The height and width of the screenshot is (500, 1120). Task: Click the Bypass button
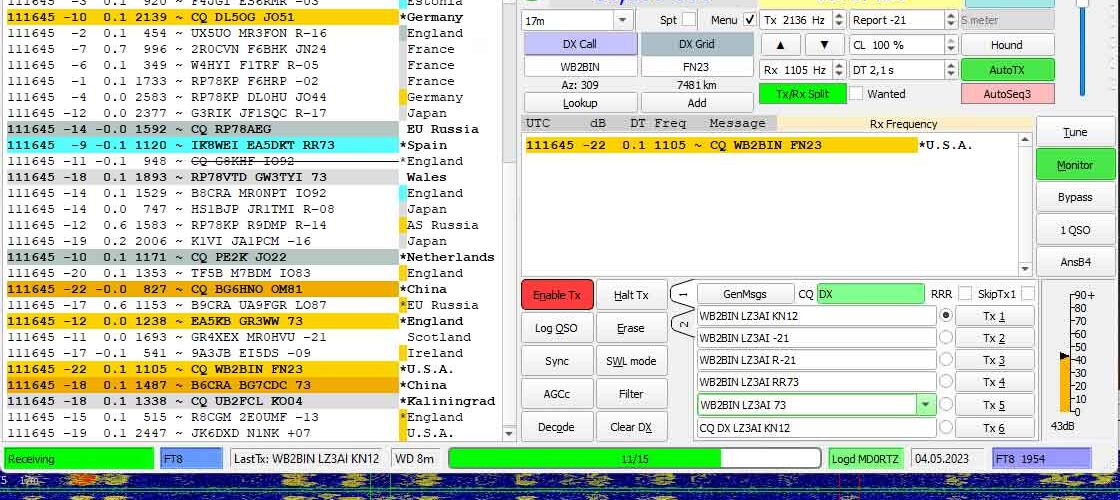[x=1075, y=197]
